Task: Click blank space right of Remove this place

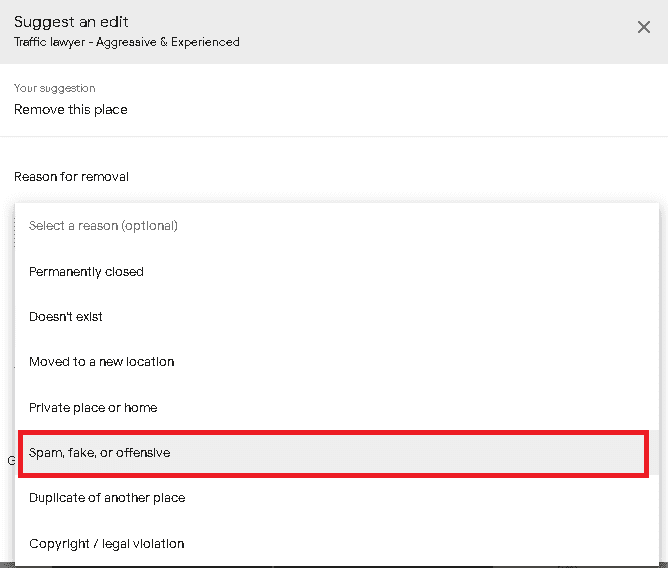Action: tap(400, 109)
